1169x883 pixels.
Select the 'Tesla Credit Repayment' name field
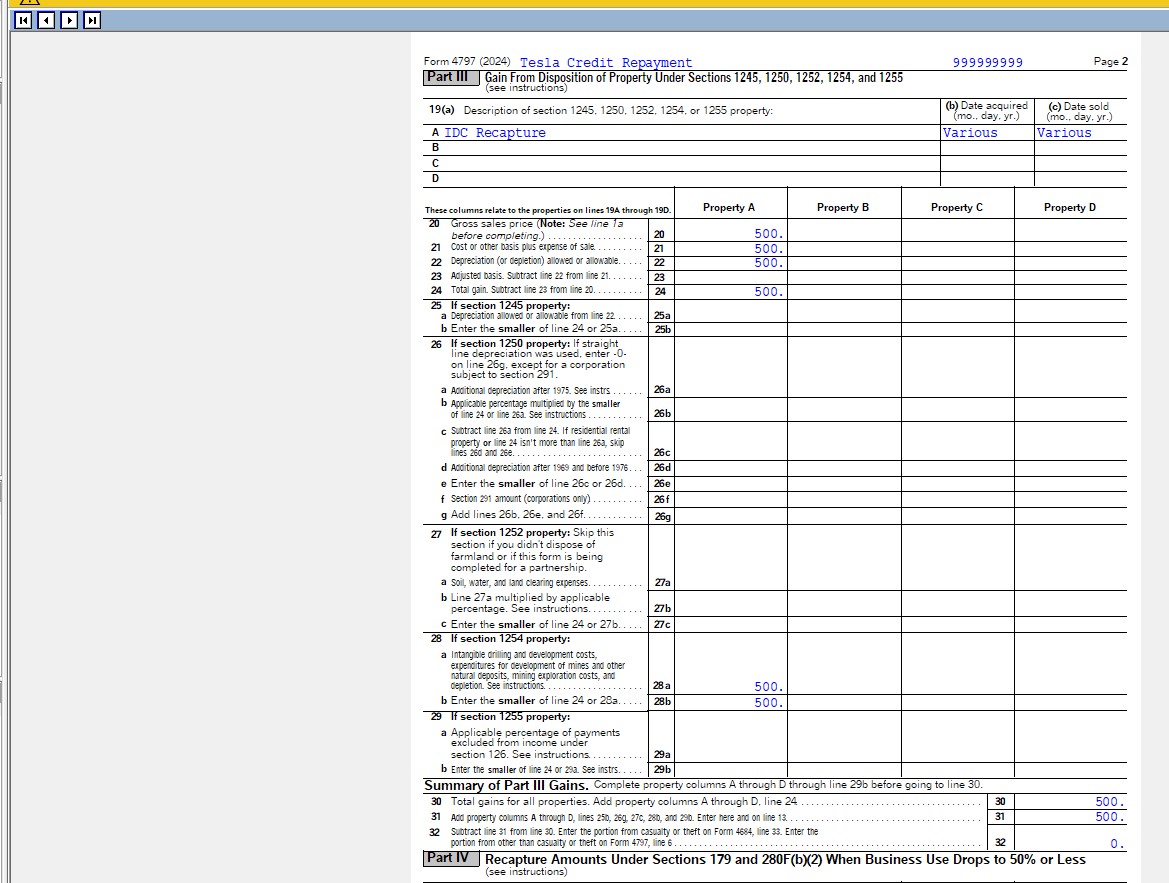(606, 63)
